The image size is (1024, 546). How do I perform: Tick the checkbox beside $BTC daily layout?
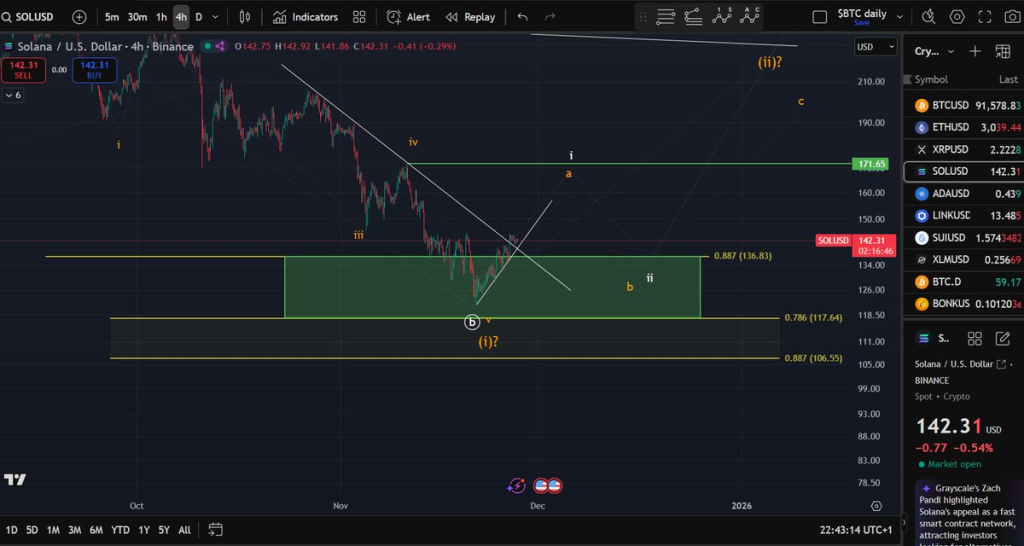(x=820, y=17)
